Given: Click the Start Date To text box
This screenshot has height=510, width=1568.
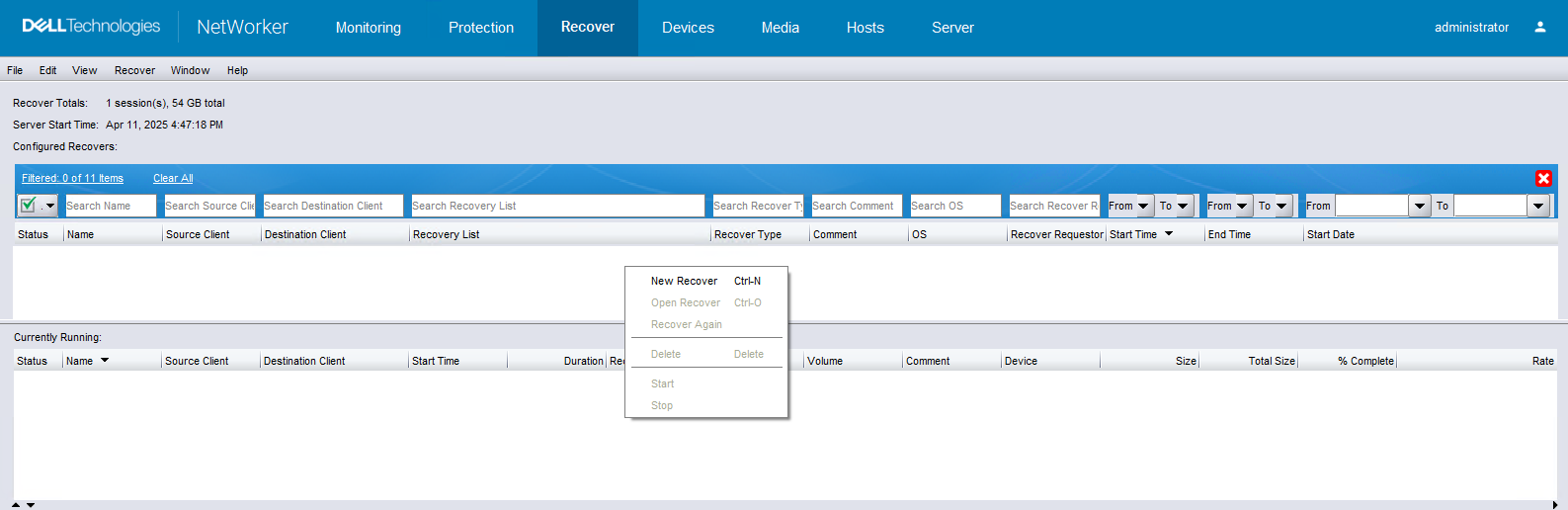Looking at the screenshot, I should coord(1490,206).
